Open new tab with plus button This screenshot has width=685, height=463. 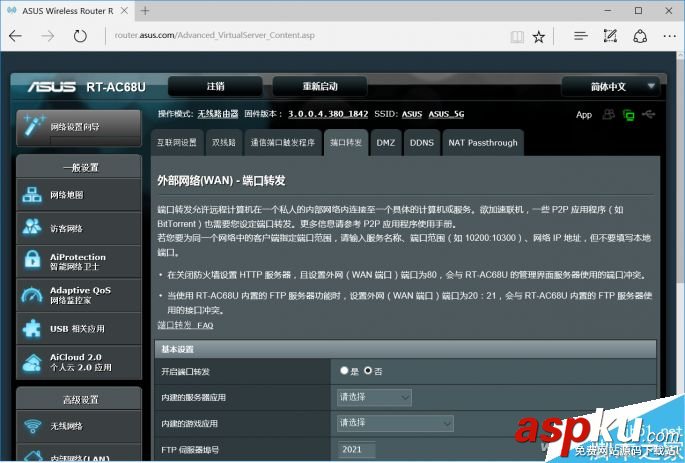pyautogui.click(x=145, y=11)
